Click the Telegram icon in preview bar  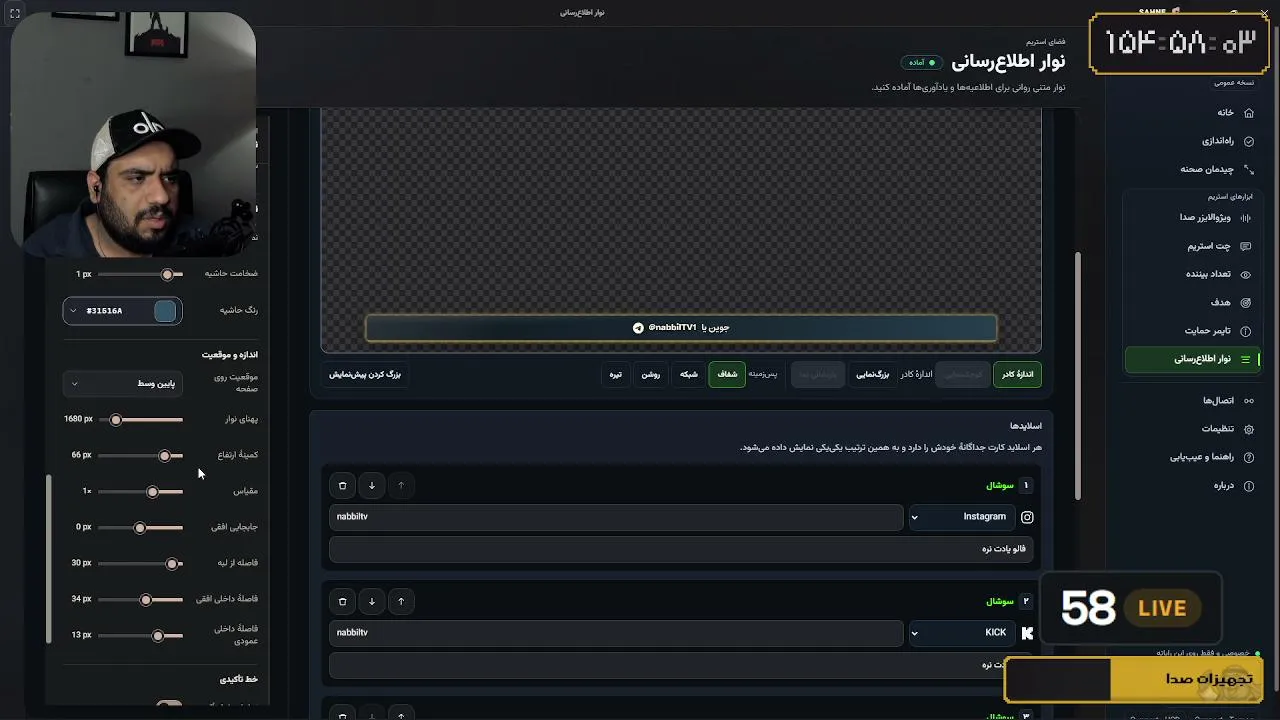tap(638, 328)
